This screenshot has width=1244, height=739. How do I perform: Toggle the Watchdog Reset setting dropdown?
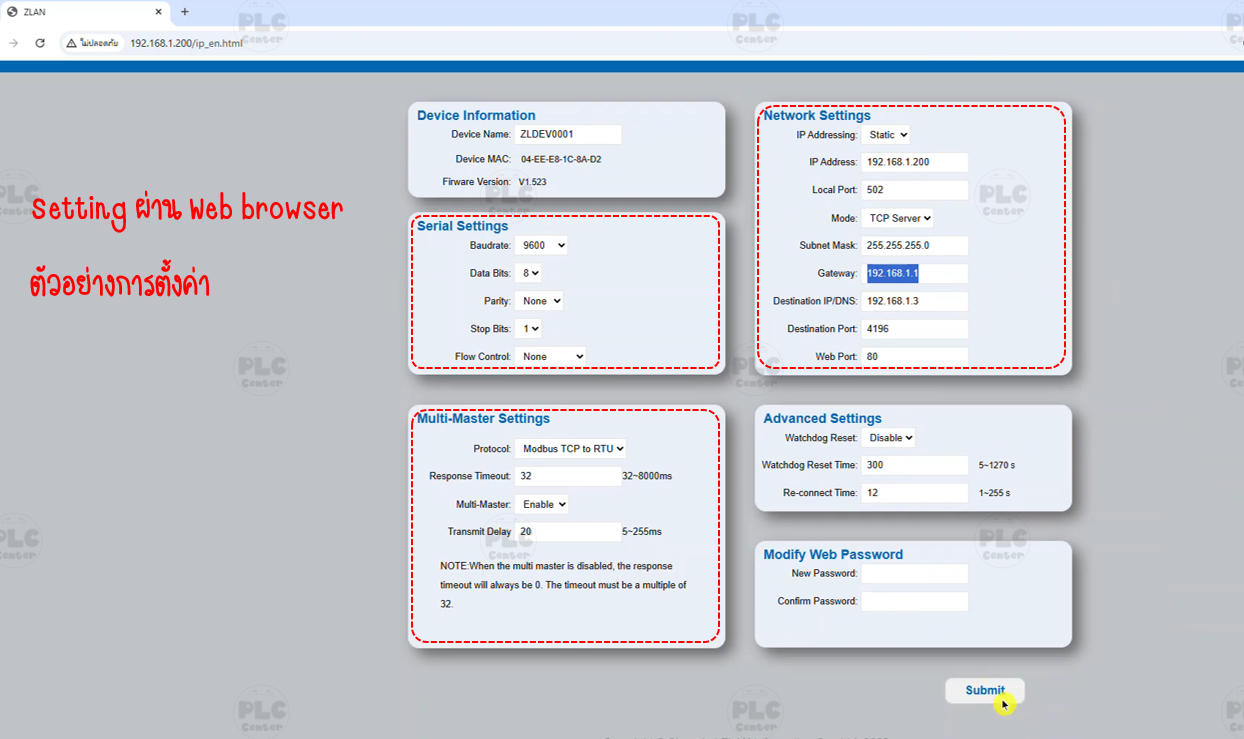(x=890, y=437)
